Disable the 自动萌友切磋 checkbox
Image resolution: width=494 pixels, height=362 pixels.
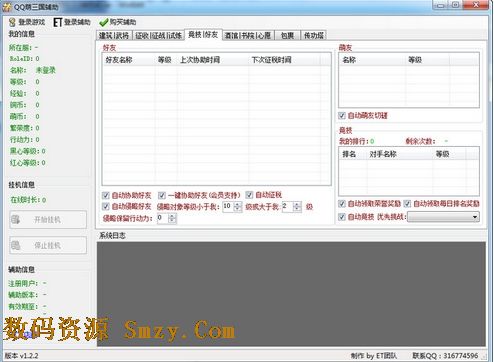[342, 116]
